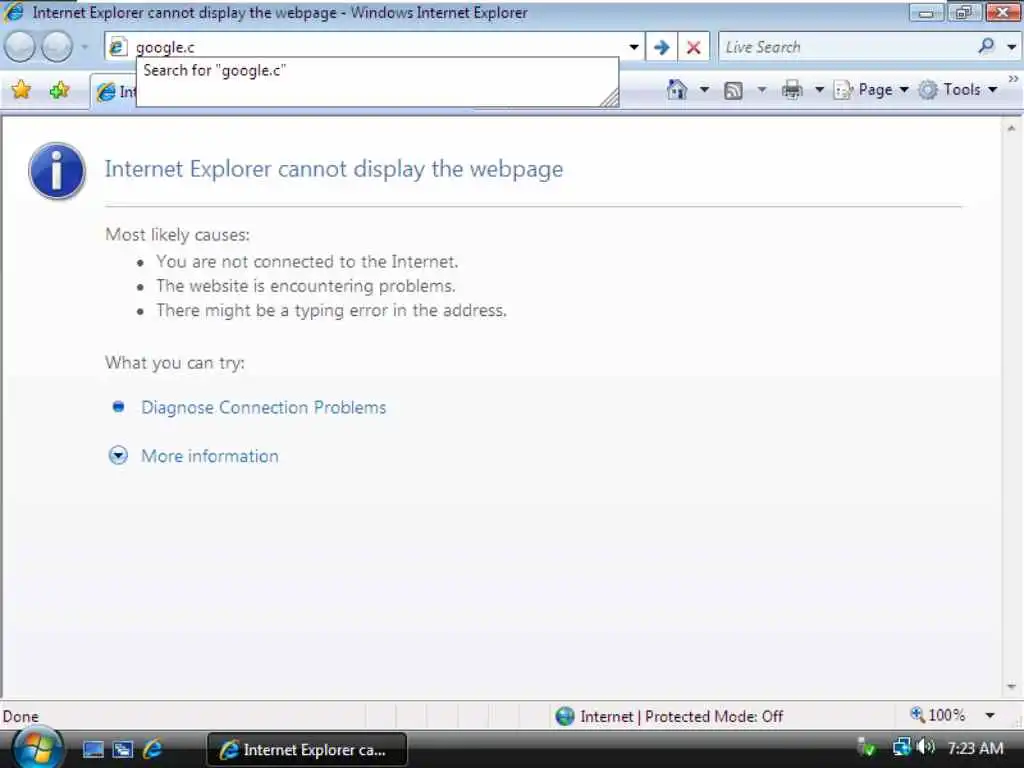Image resolution: width=1024 pixels, height=768 pixels.
Task: Open the Tools menu
Action: pos(958,89)
